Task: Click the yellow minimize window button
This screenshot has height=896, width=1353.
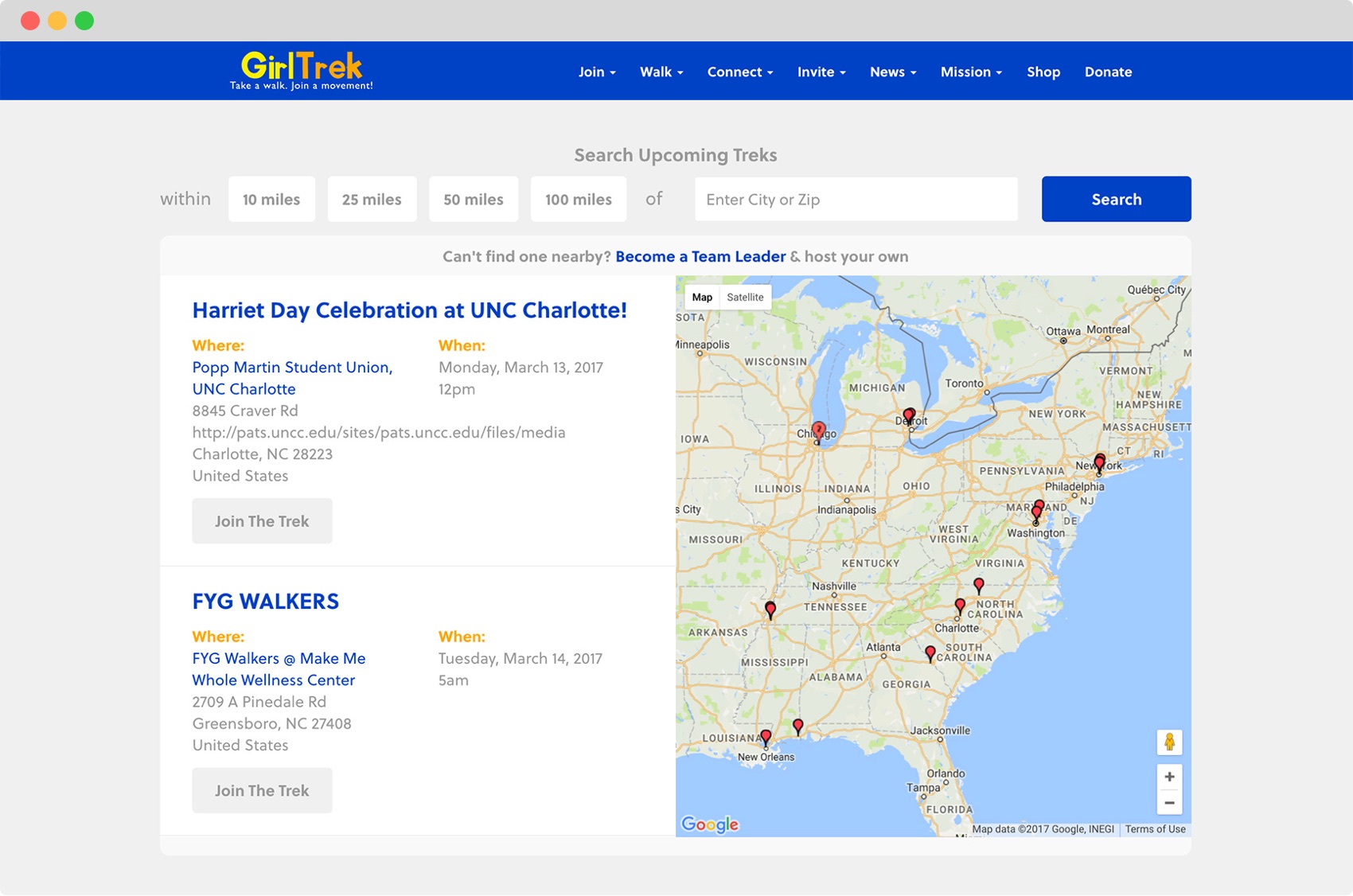Action: click(57, 21)
